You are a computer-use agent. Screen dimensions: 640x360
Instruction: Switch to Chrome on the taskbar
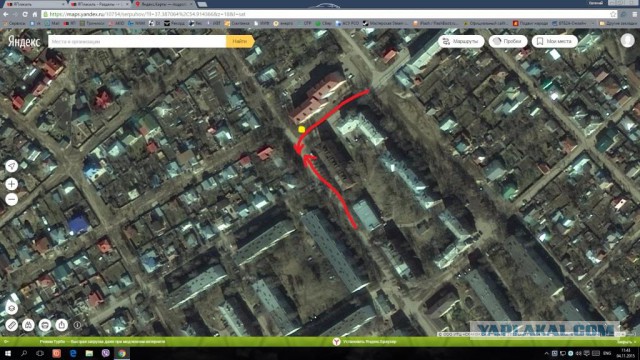click(122, 353)
